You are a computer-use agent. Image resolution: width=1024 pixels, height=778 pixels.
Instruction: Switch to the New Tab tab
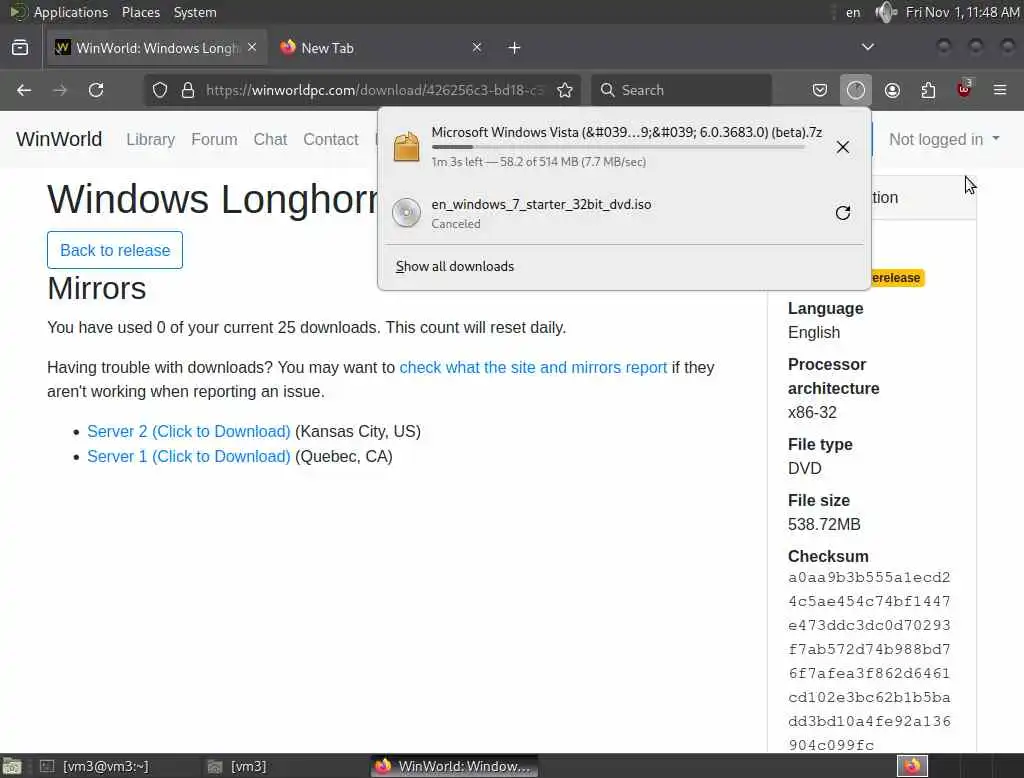pyautogui.click(x=381, y=48)
